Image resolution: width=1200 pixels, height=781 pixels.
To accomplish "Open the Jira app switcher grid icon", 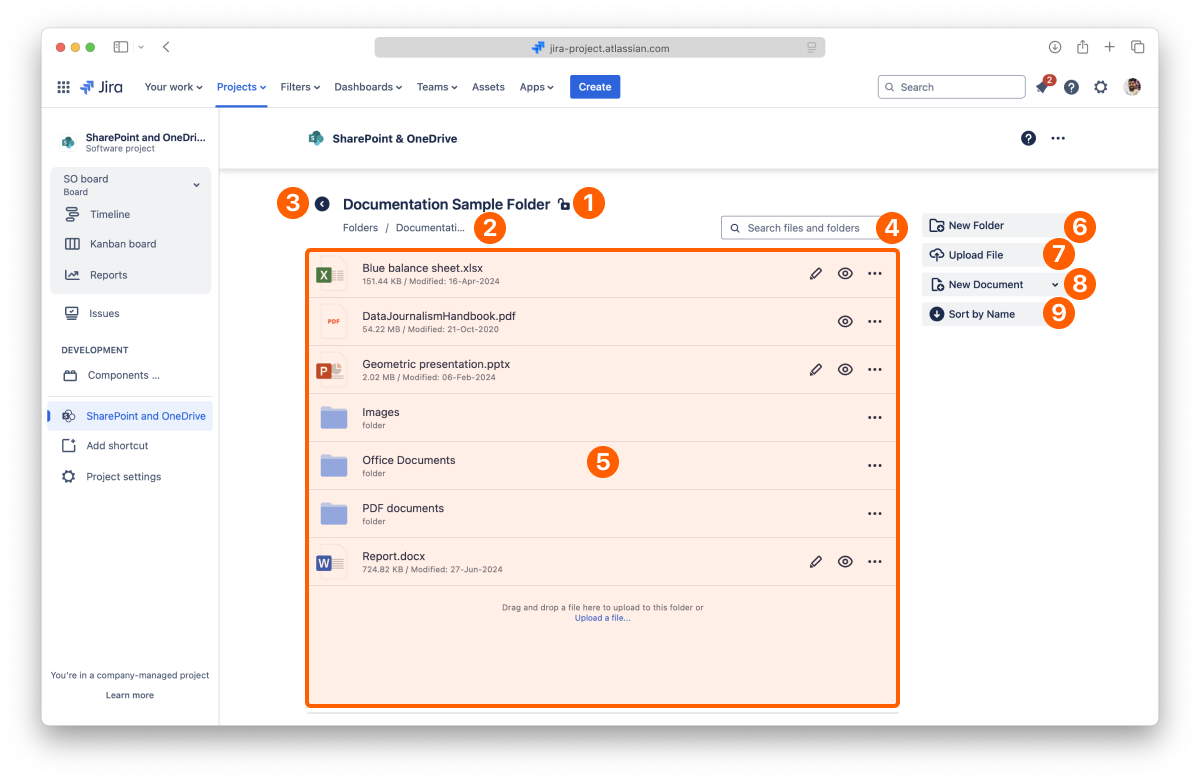I will 63,87.
